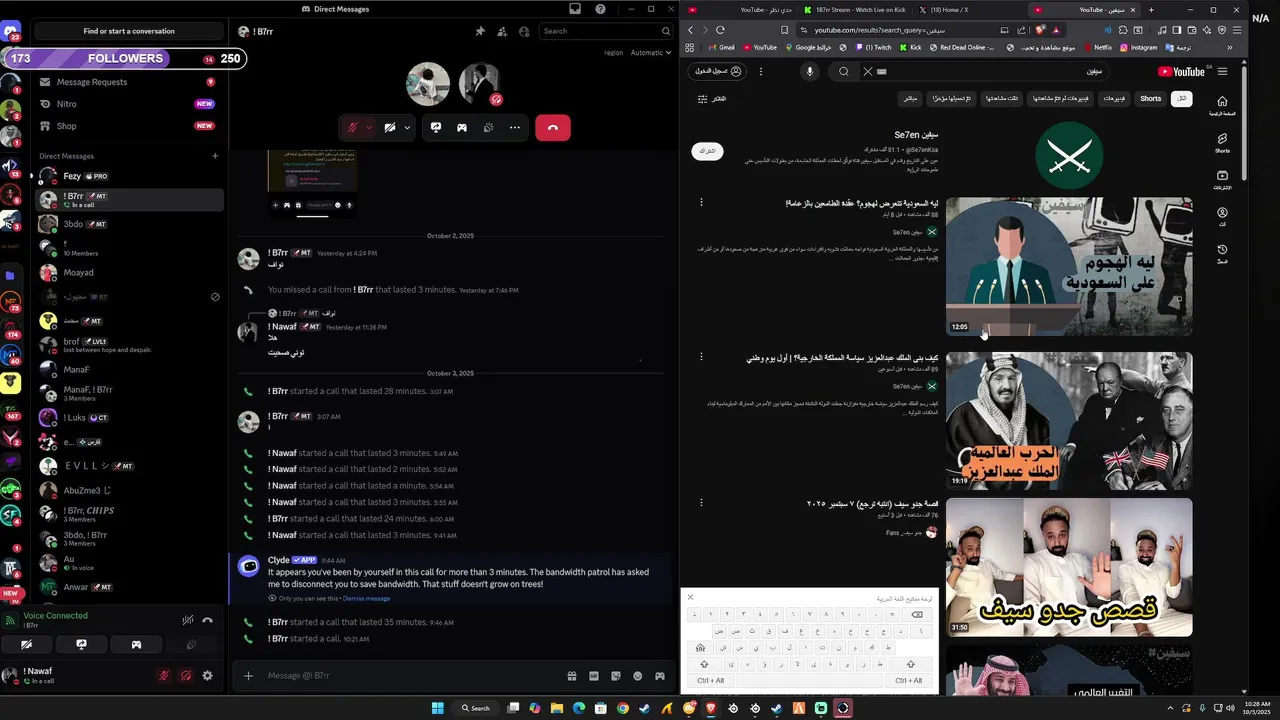Open direct message with Anwar
This screenshot has width=1280, height=720.
(128, 587)
